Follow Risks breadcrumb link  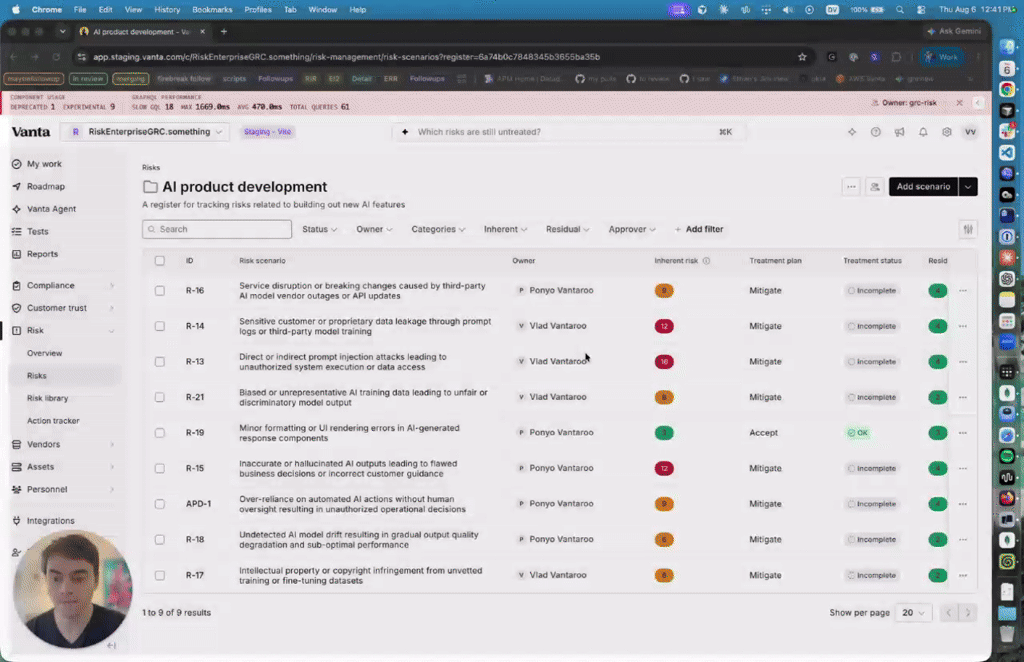[151, 168]
